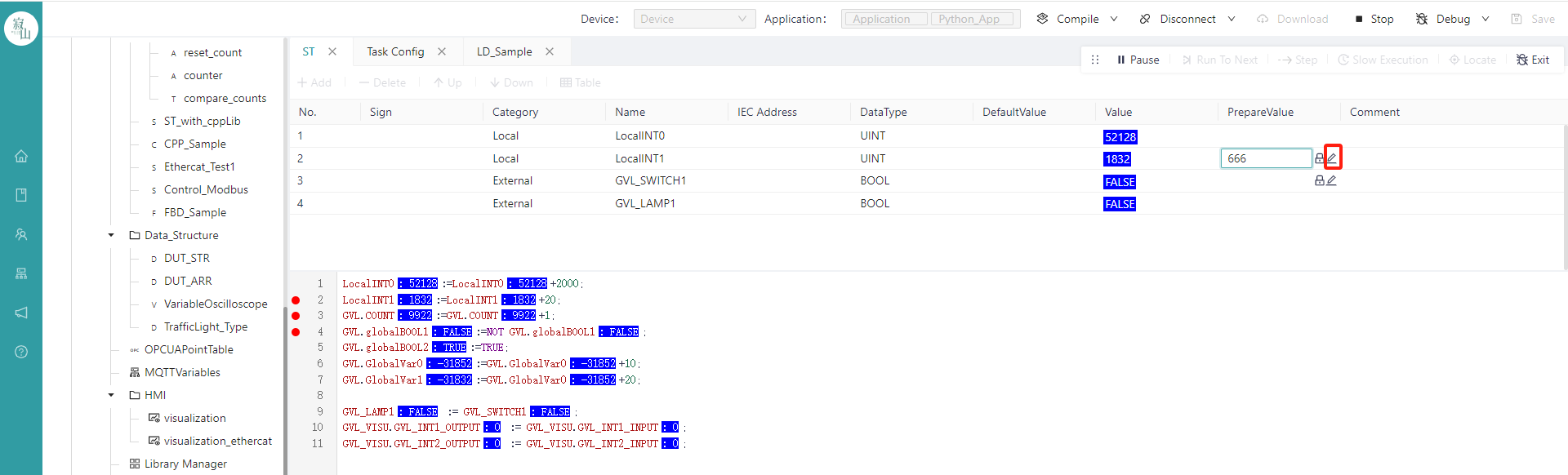
Task: Click the PrepareValue field containing 666
Action: pyautogui.click(x=1266, y=158)
